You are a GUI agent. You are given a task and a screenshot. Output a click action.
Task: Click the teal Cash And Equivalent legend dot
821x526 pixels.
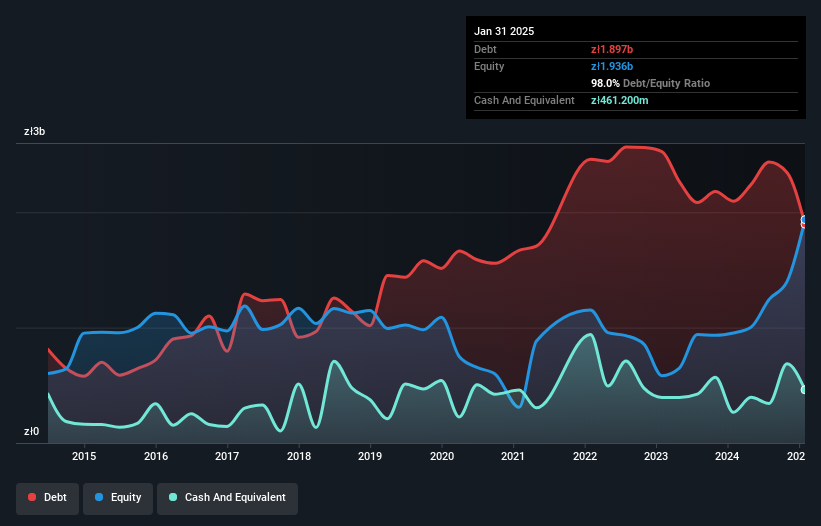pos(173,497)
